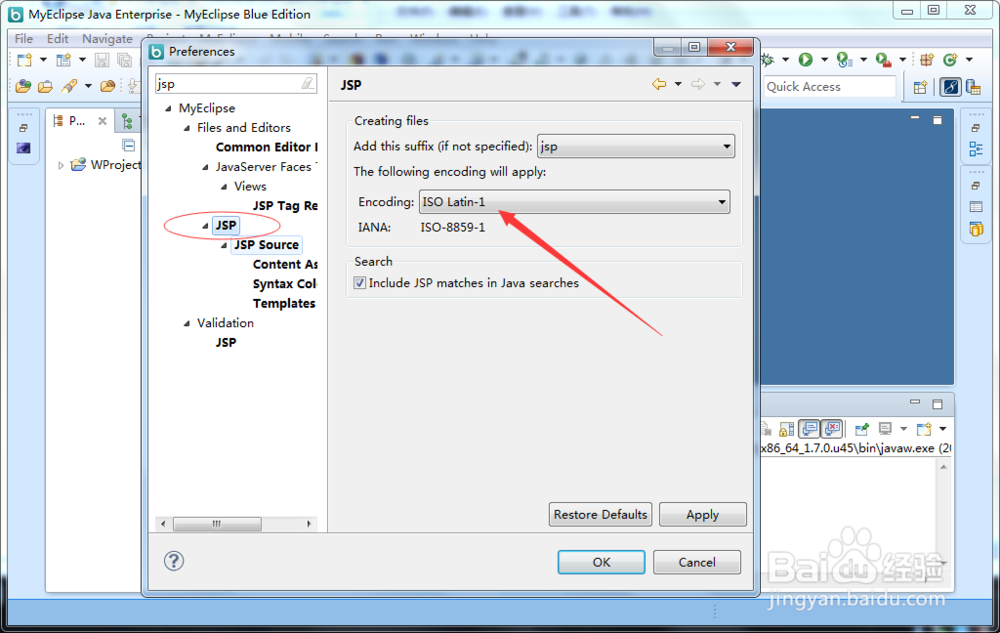Select JSP under Validation in tree
Screen dimensions: 1000x633
pyautogui.click(x=226, y=343)
